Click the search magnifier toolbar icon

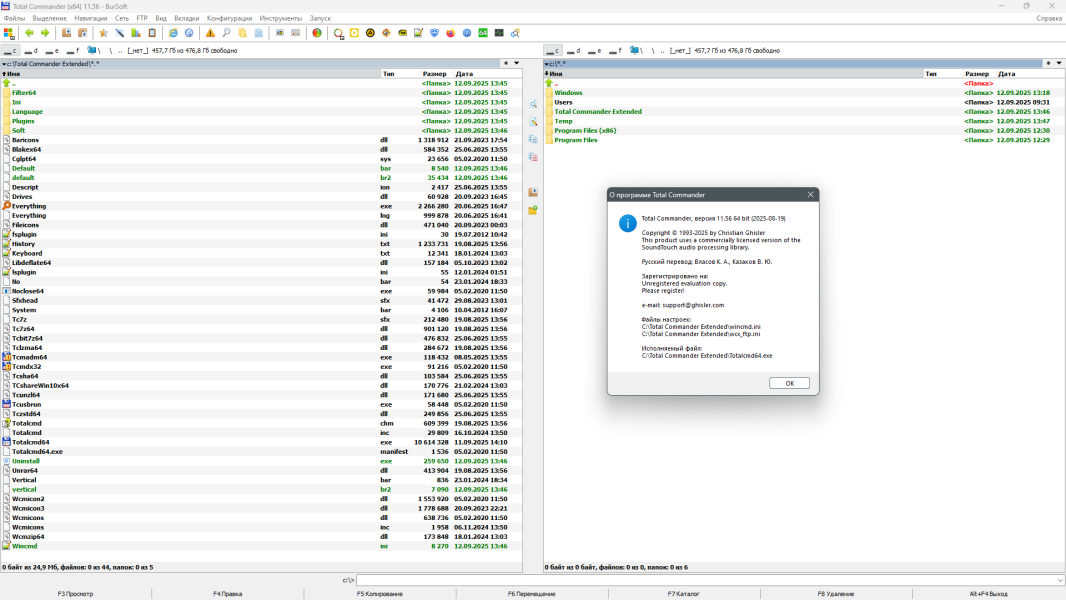click(226, 33)
